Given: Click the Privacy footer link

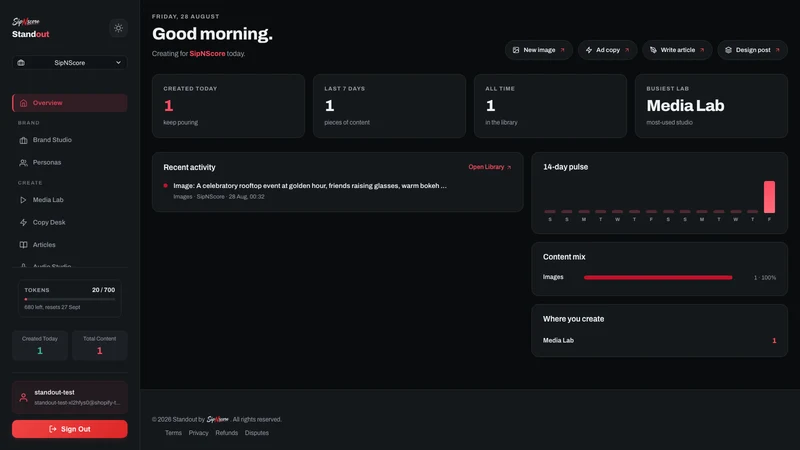Looking at the screenshot, I should [x=198, y=433].
